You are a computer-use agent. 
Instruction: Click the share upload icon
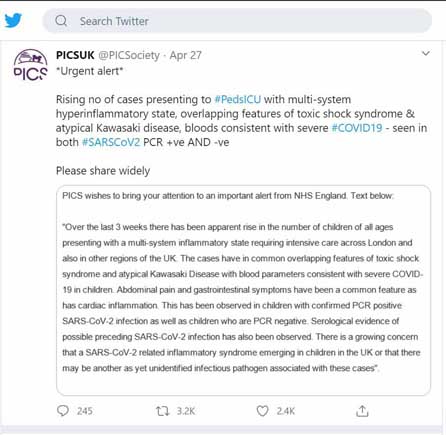coord(362,411)
